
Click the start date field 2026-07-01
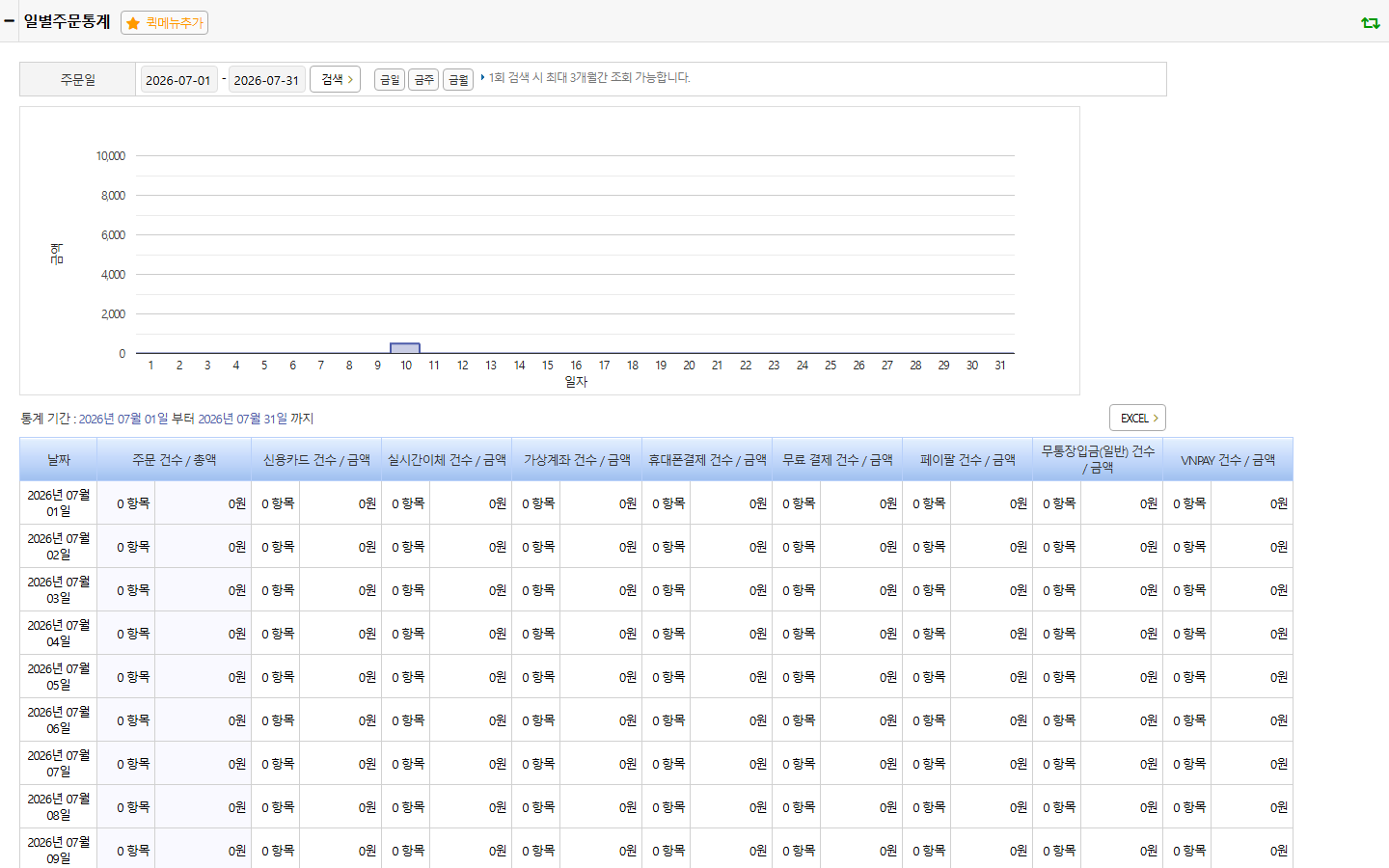tap(178, 80)
